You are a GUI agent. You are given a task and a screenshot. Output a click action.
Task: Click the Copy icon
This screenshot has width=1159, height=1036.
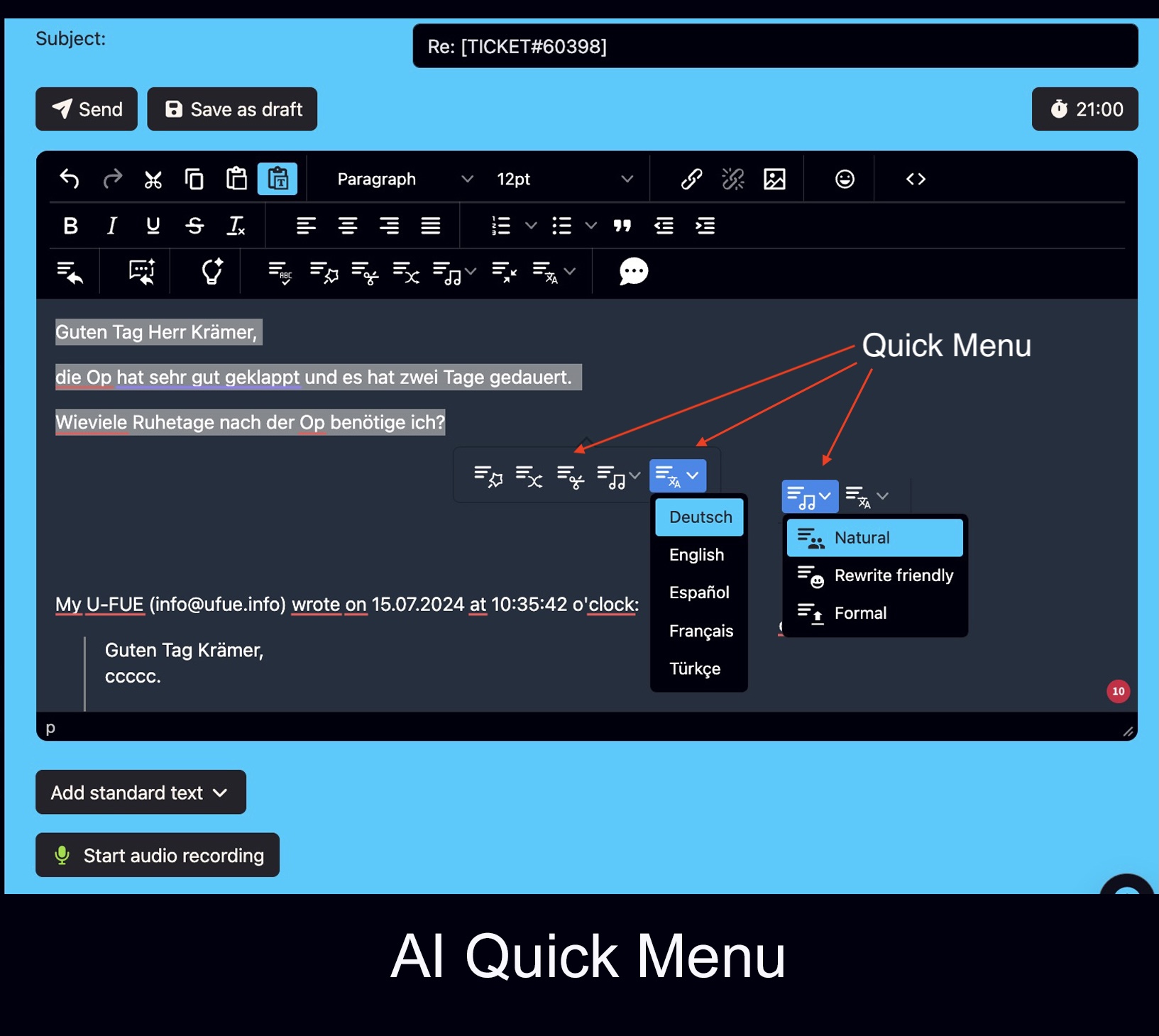(x=194, y=179)
